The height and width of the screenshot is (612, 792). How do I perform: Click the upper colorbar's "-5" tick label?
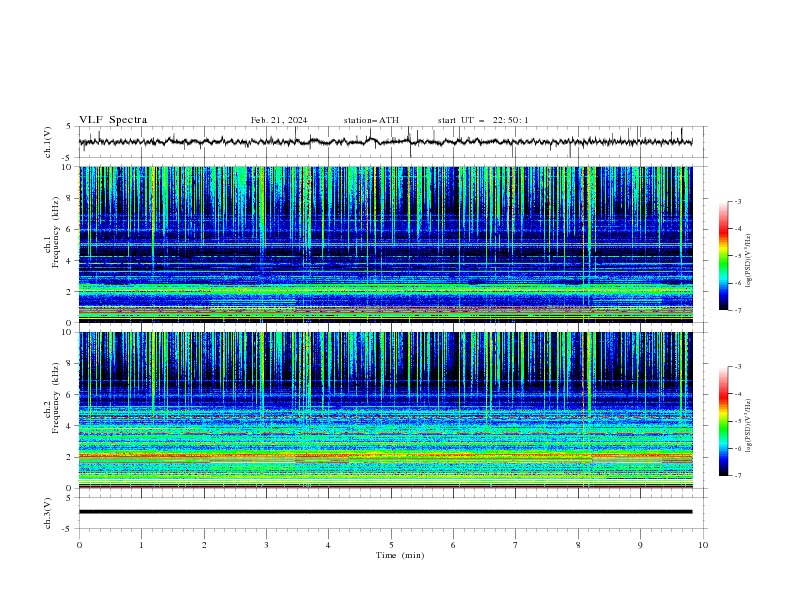[x=738, y=256]
